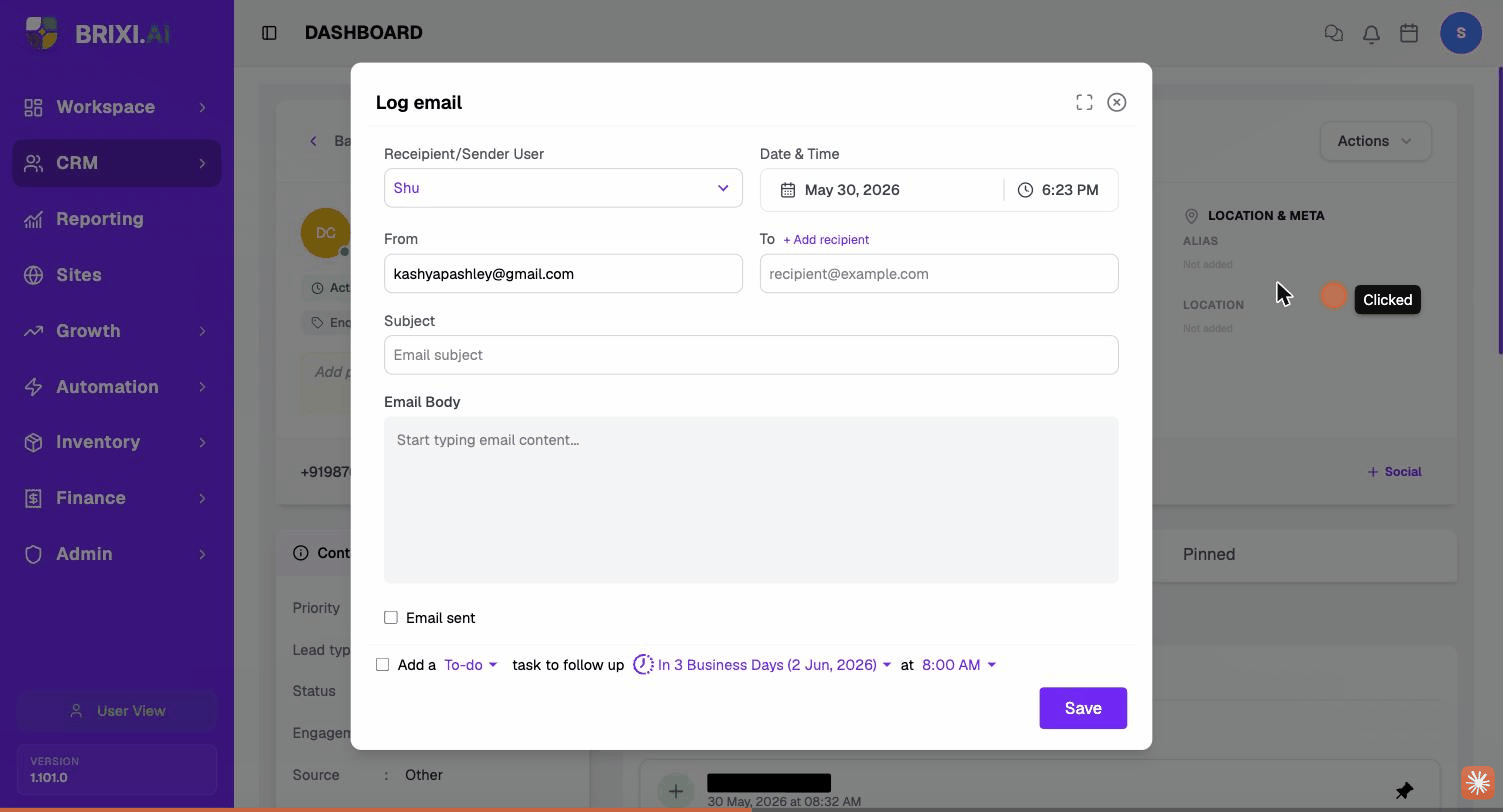This screenshot has height=812, width=1503.
Task: Open the In 3 Business Days dropdown
Action: (774, 665)
